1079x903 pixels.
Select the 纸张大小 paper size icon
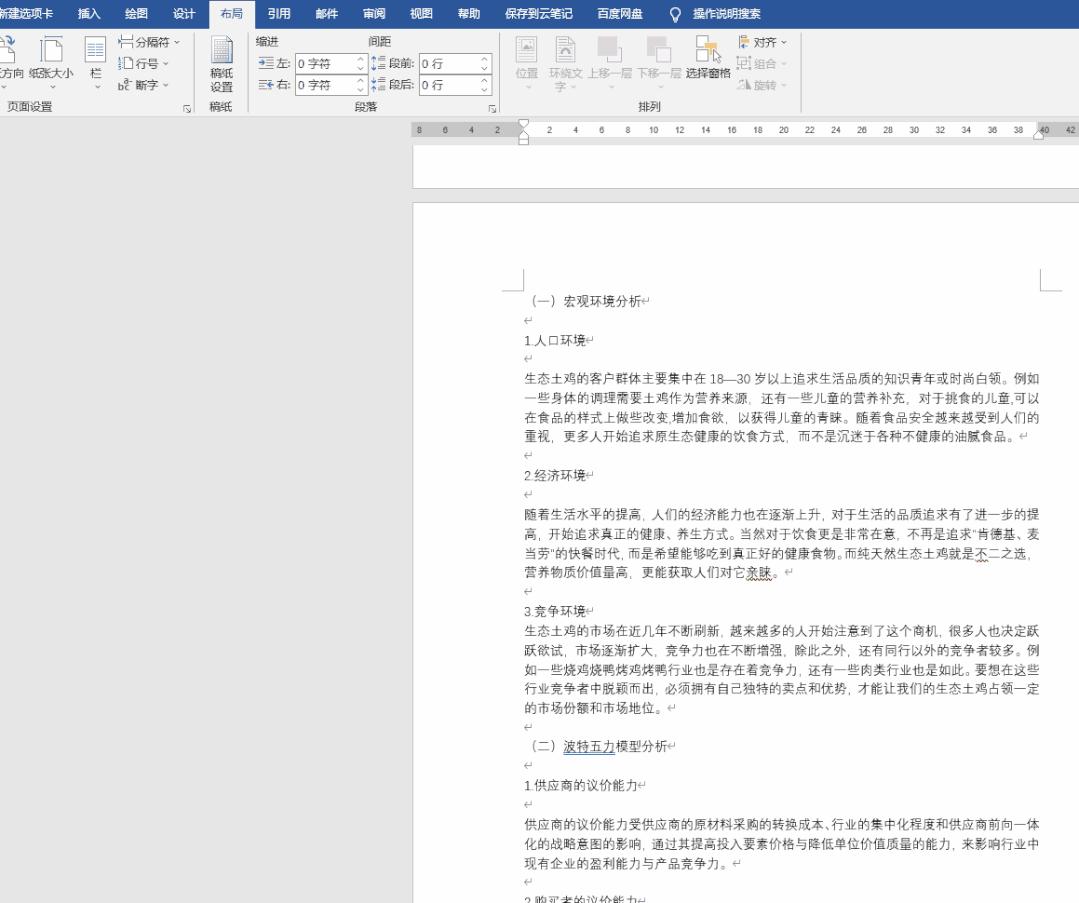click(51, 63)
